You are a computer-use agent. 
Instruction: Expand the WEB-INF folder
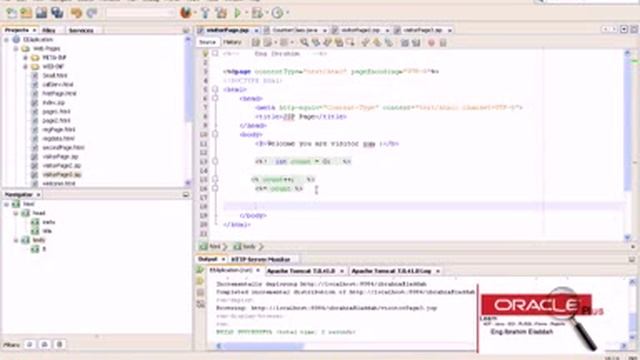pos(25,67)
